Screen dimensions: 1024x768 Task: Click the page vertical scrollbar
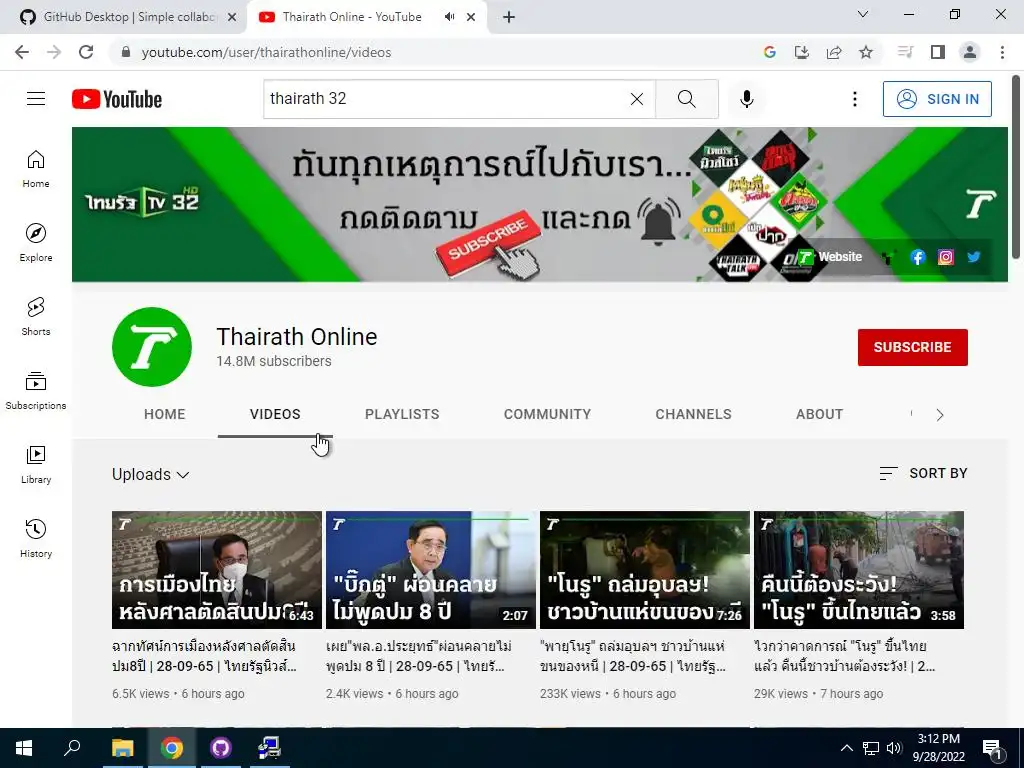tap(1016, 167)
